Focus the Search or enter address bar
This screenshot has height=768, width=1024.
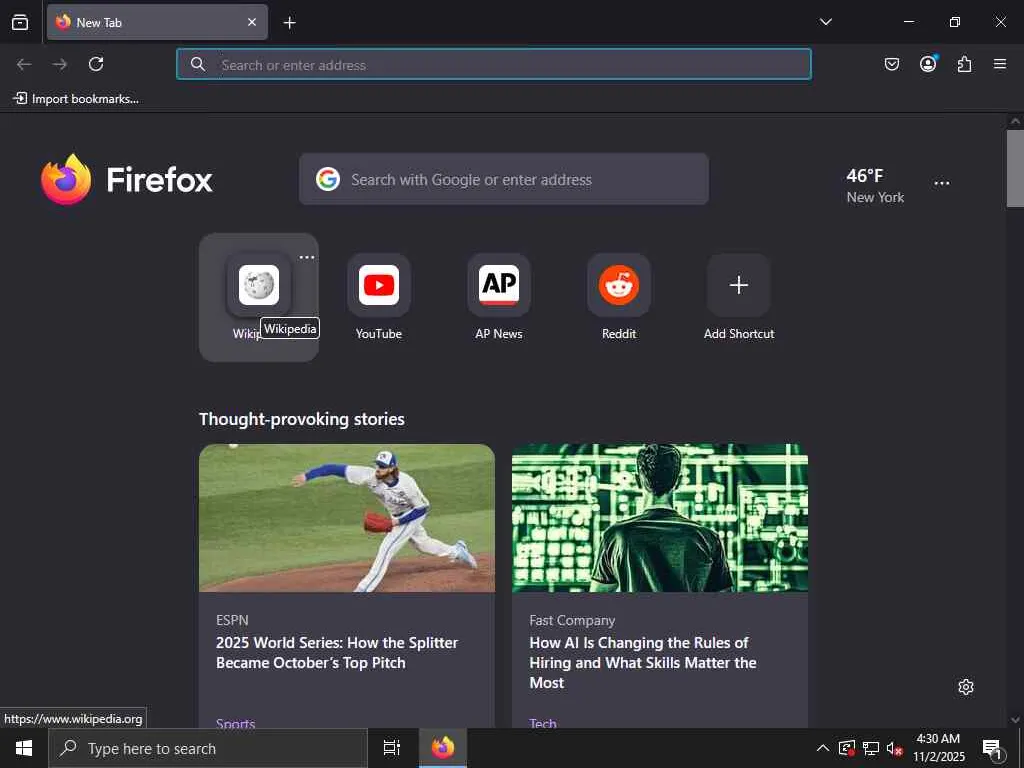coord(494,64)
